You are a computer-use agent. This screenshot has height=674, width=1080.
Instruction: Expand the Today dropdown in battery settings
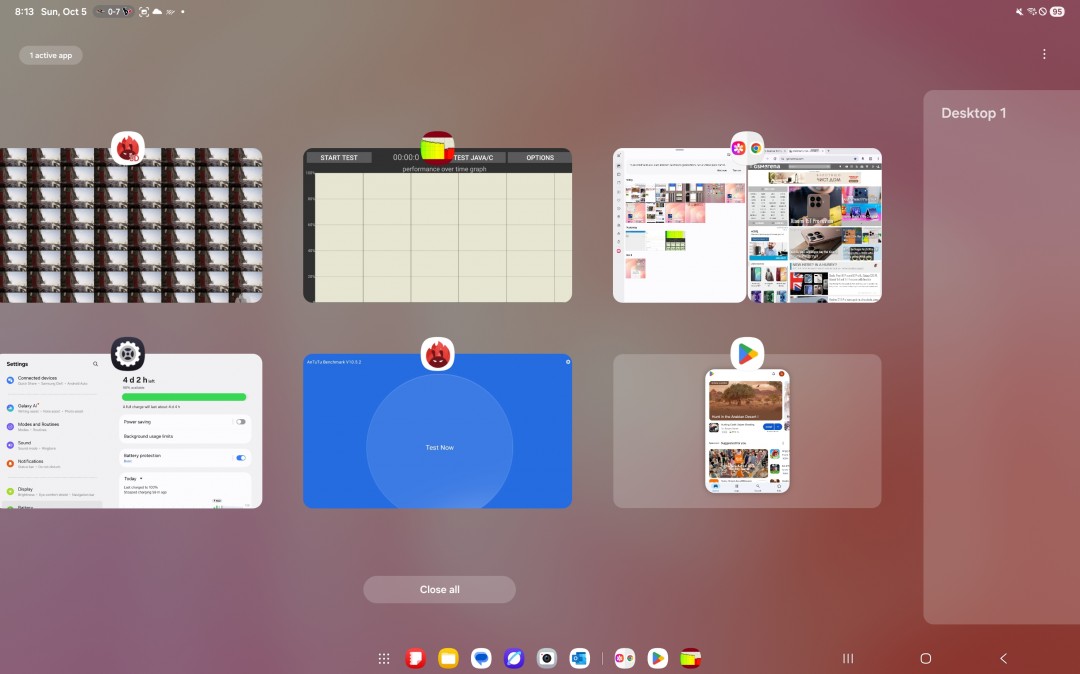pos(133,479)
